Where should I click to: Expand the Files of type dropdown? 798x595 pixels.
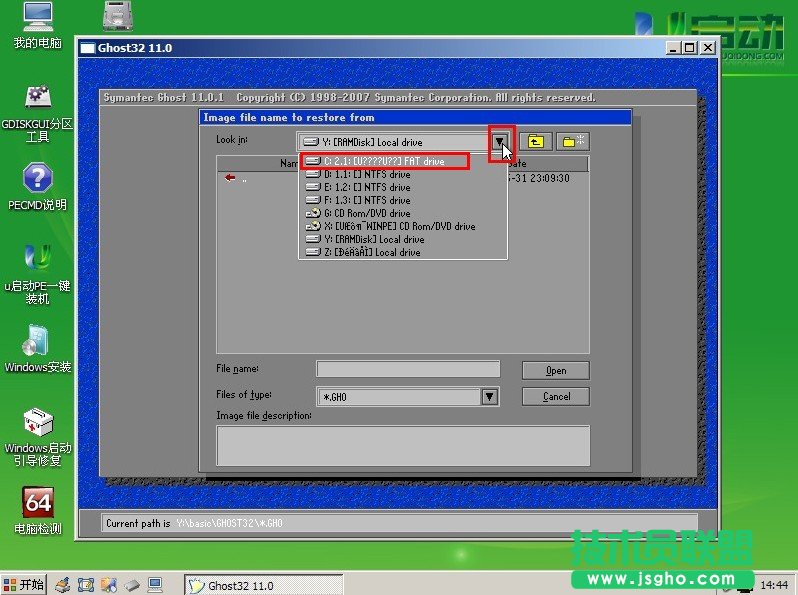[489, 397]
